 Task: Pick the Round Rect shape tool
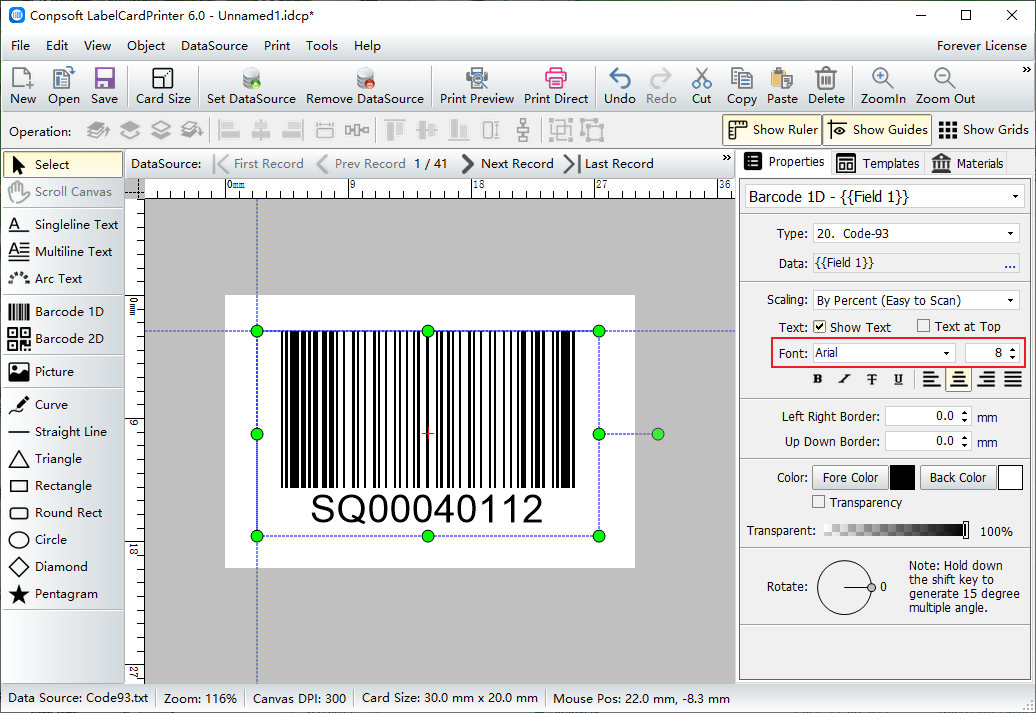pyautogui.click(x=63, y=513)
